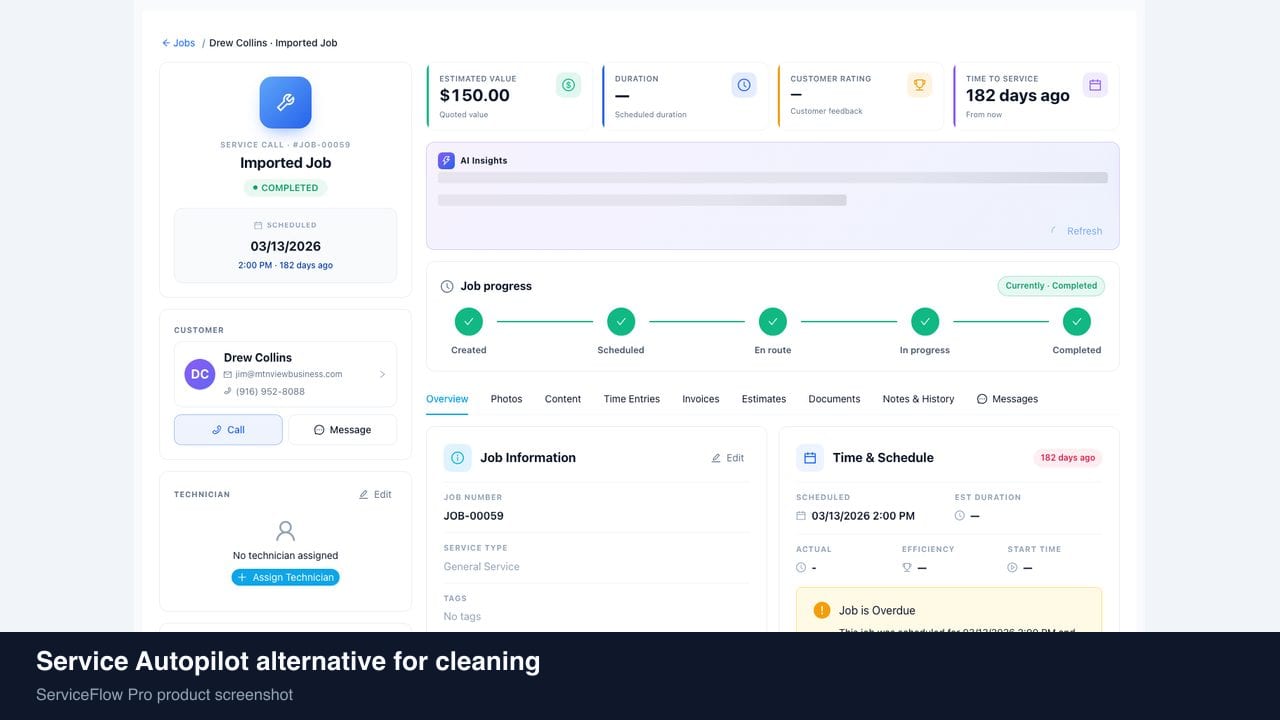Viewport: 1280px width, 720px height.
Task: Refresh the AI Insights
Action: (x=1077, y=231)
